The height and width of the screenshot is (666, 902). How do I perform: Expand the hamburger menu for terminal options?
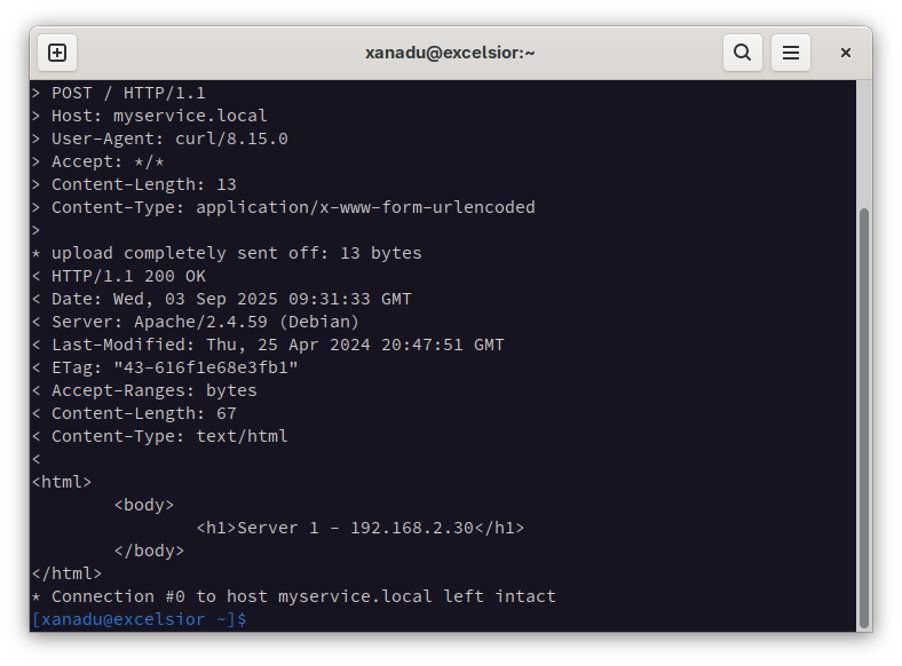[x=791, y=52]
